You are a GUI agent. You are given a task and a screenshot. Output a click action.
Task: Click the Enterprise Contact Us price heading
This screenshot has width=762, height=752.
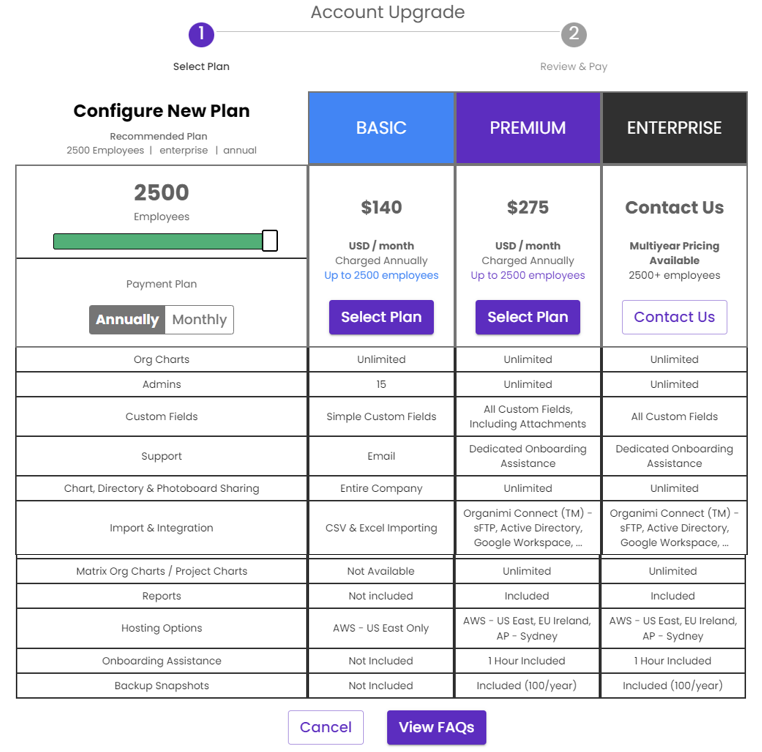click(x=675, y=208)
